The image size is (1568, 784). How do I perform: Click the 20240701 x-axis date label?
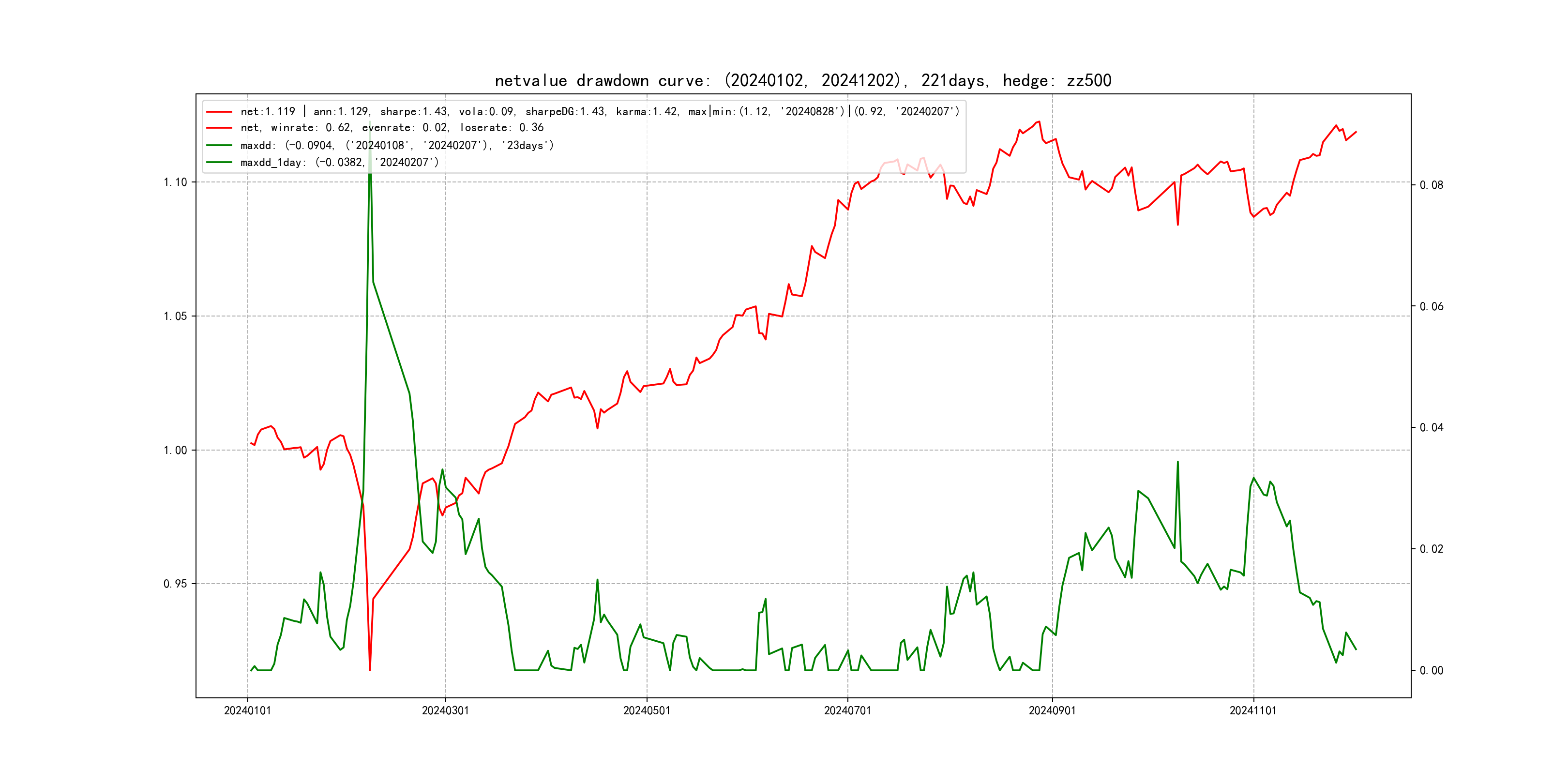tap(847, 711)
